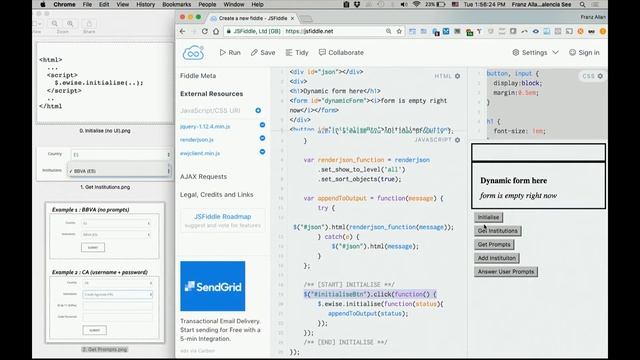Remove renderjson.js resource
The image size is (640, 360).
(x=262, y=138)
